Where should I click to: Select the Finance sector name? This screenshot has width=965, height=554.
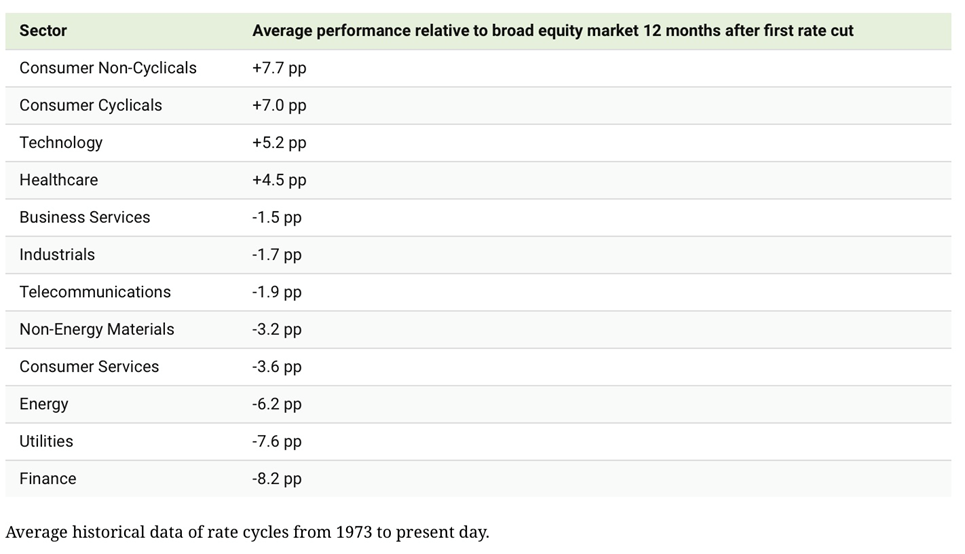[x=48, y=478]
